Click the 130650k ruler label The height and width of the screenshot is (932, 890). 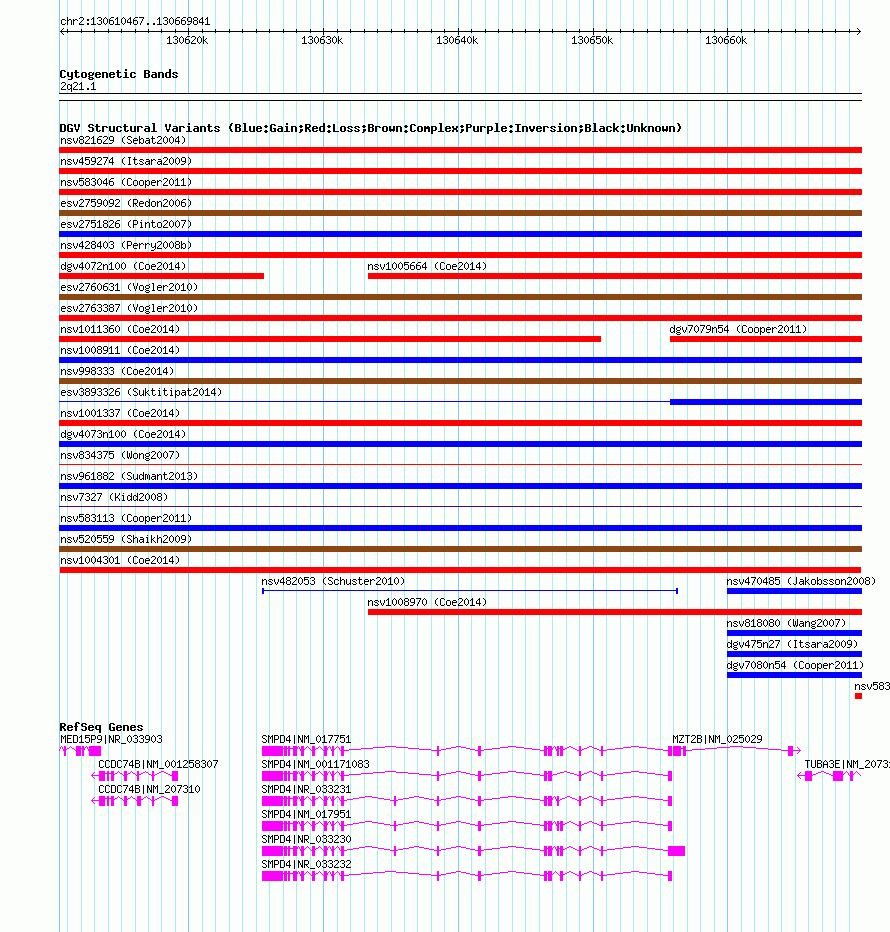[592, 40]
